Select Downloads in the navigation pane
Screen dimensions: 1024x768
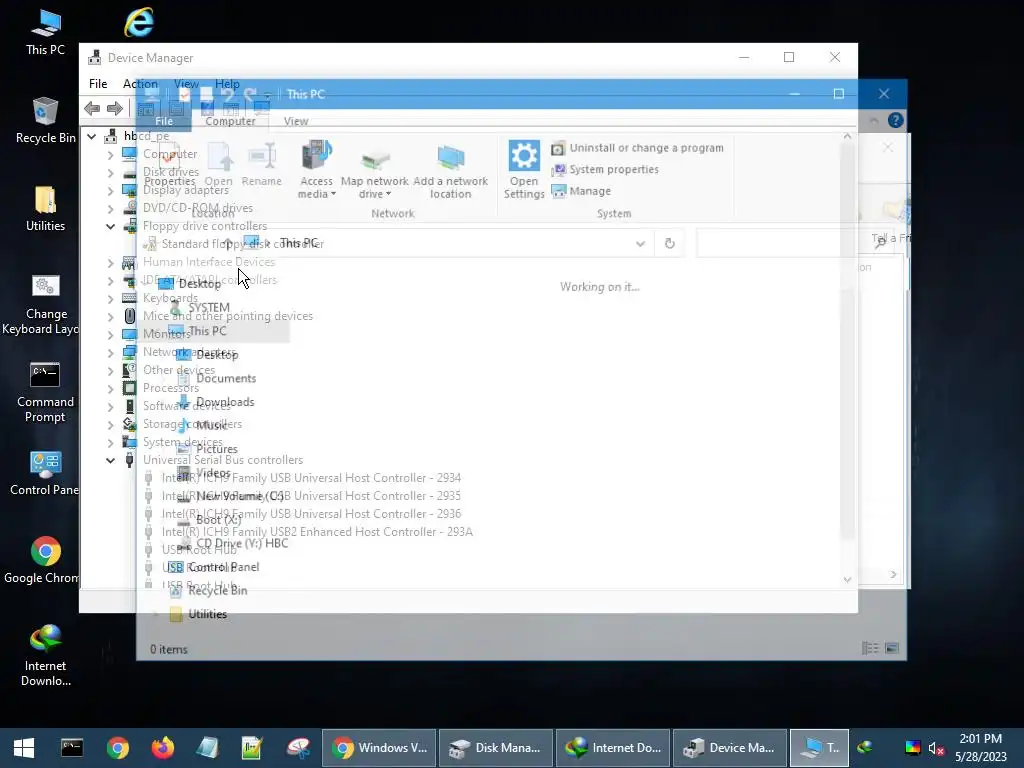tap(225, 402)
